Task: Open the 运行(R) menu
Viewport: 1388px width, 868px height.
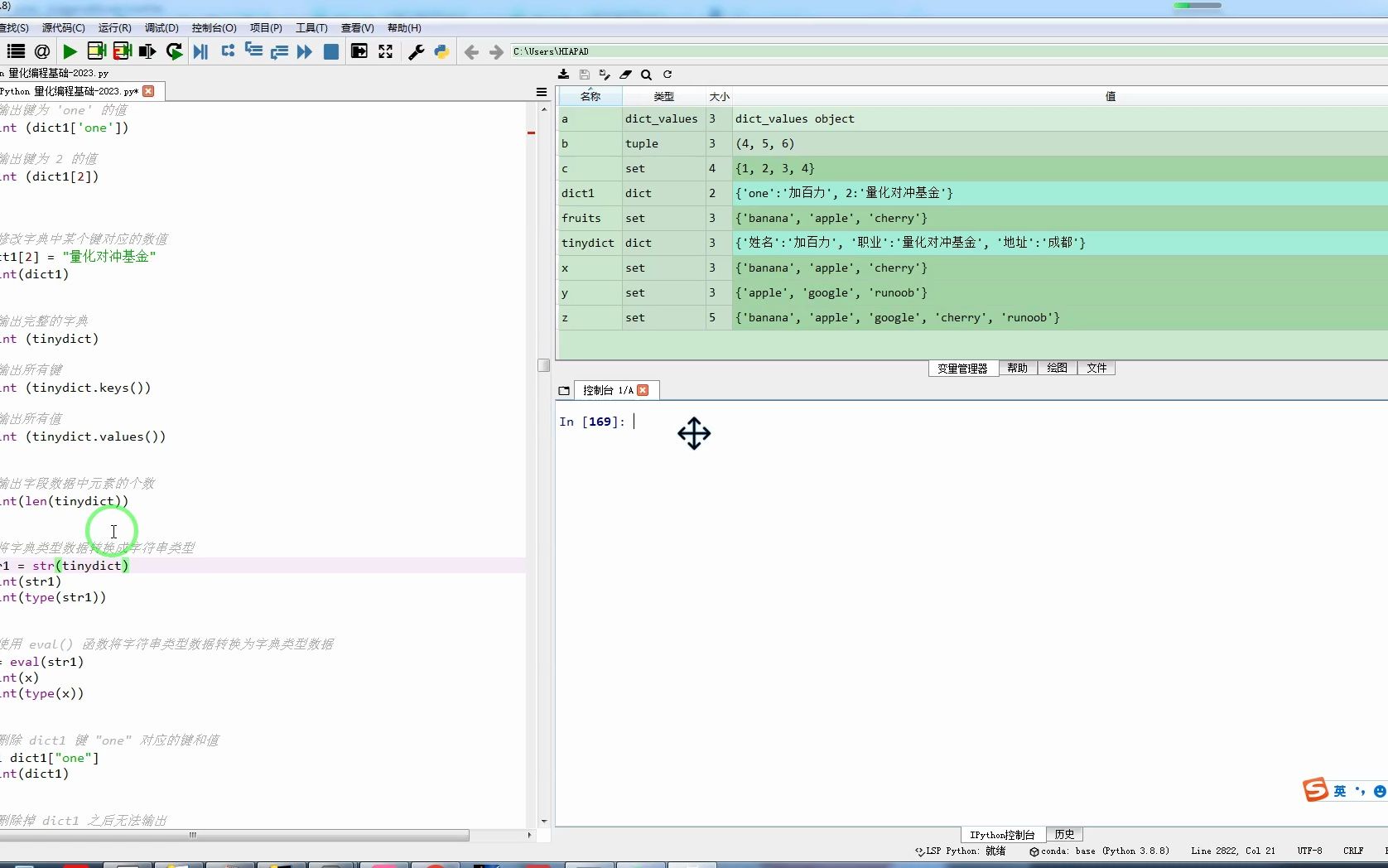Action: [114, 28]
